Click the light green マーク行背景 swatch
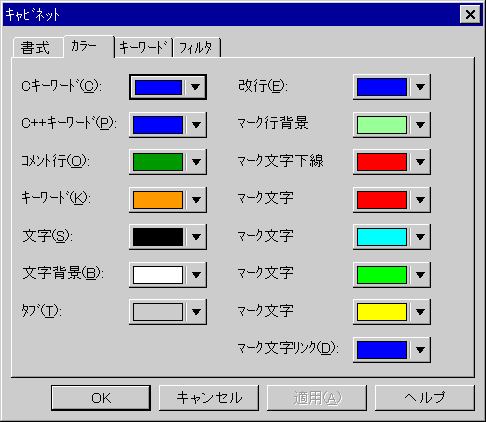 [x=382, y=125]
